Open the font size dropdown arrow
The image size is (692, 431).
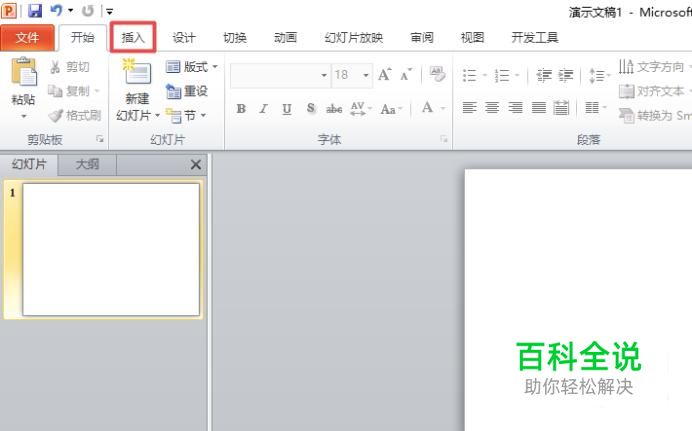(x=366, y=75)
